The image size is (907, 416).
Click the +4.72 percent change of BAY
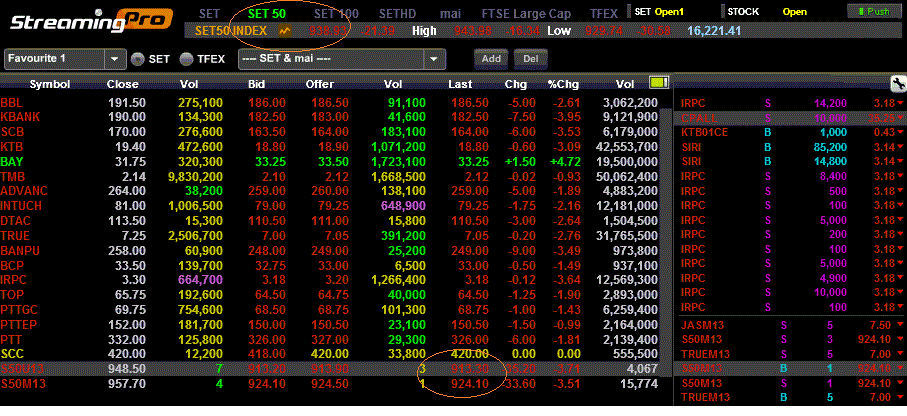coord(565,161)
